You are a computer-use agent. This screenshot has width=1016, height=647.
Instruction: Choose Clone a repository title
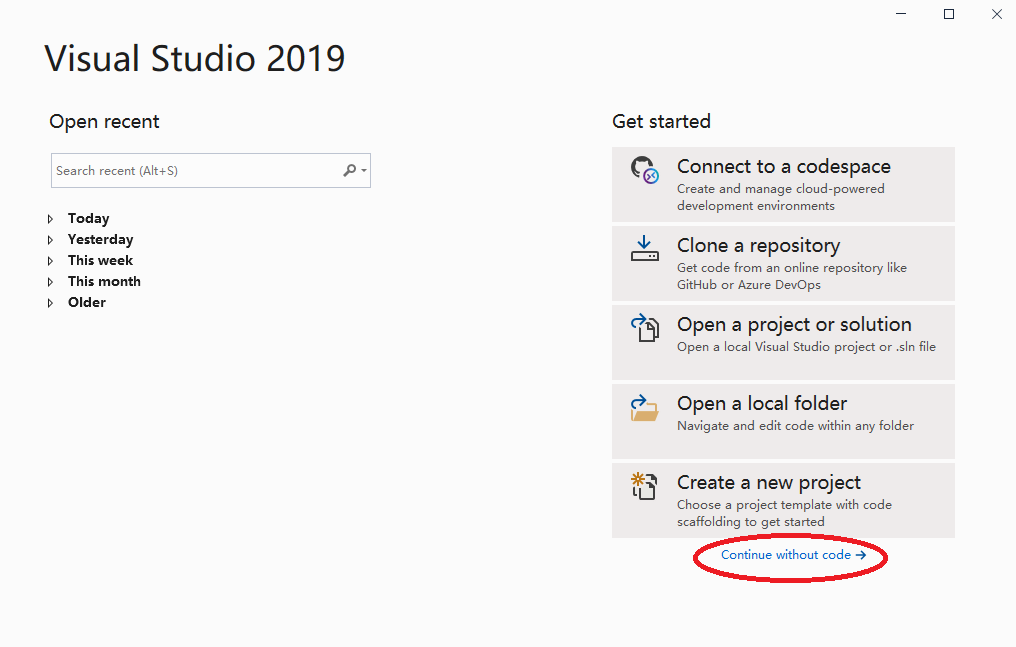pos(759,245)
